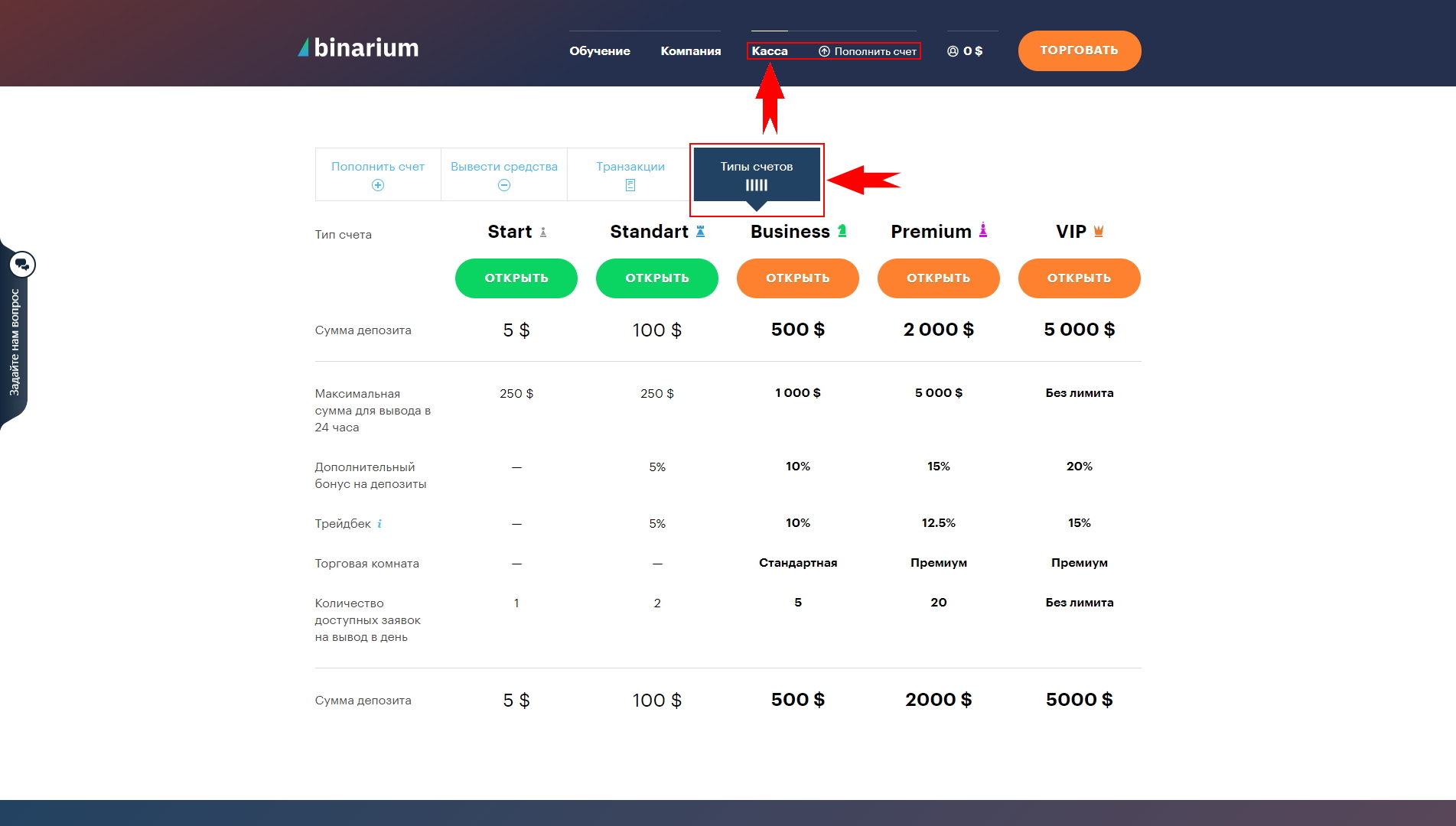
Task: Open the Транзакции tab
Action: [x=630, y=174]
